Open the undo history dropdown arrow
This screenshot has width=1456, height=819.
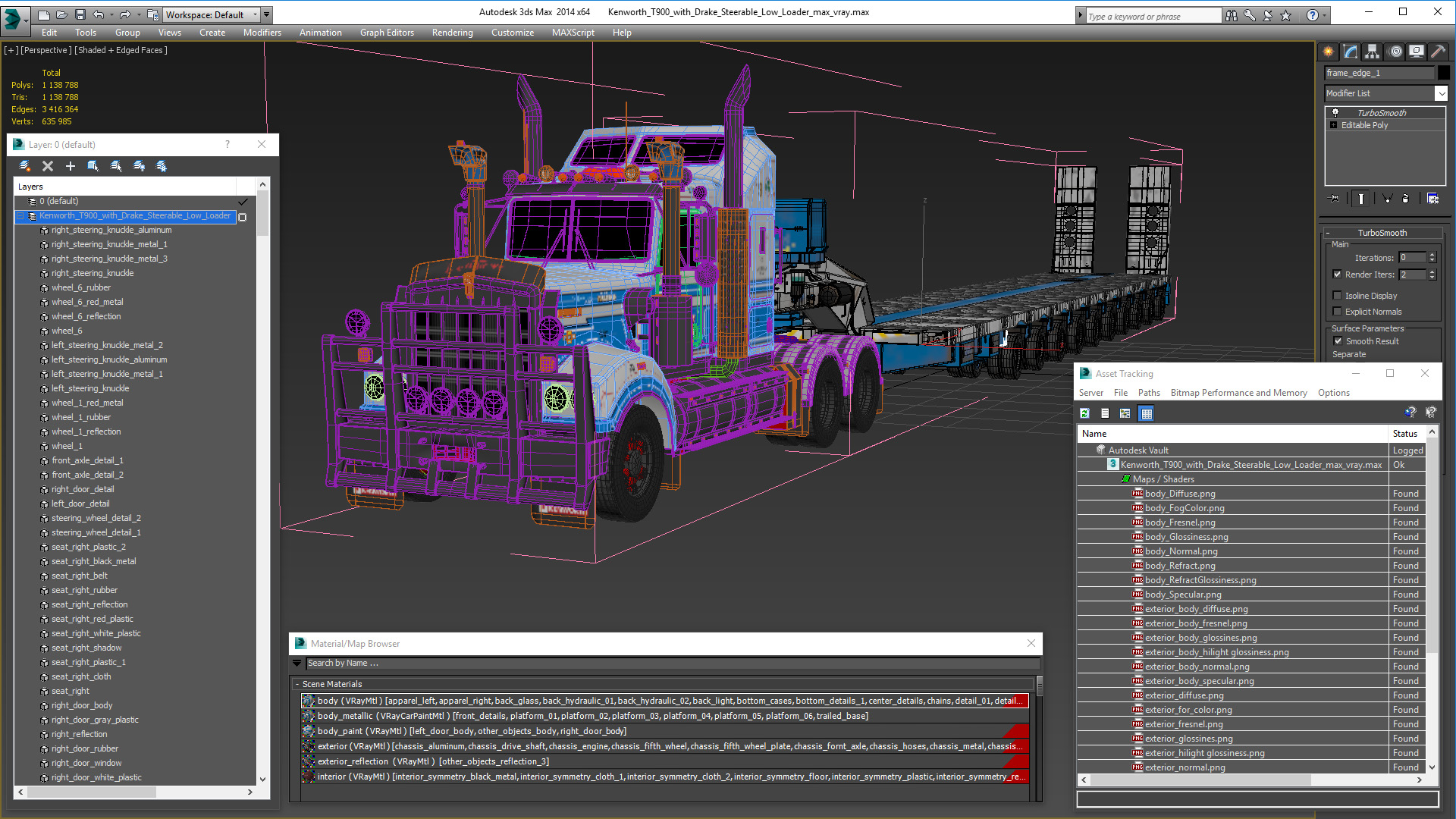(x=110, y=14)
